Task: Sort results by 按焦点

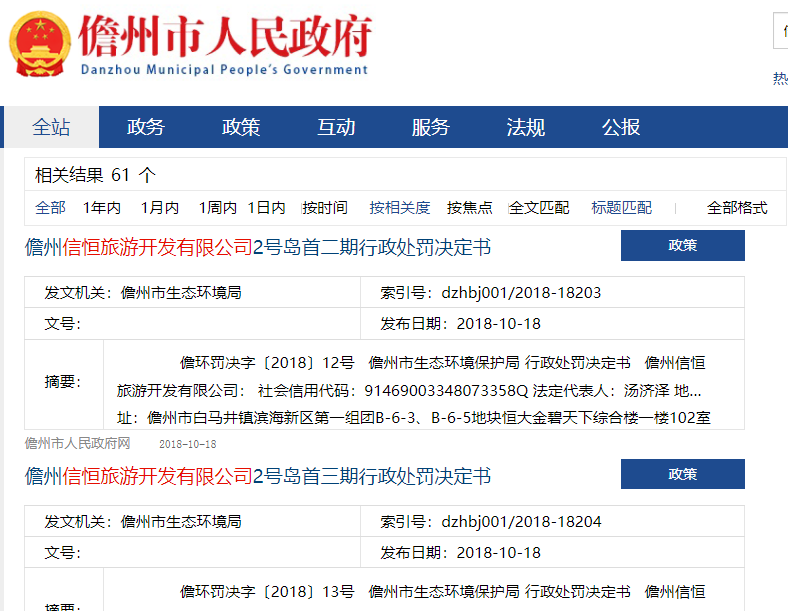Action: tap(469, 207)
